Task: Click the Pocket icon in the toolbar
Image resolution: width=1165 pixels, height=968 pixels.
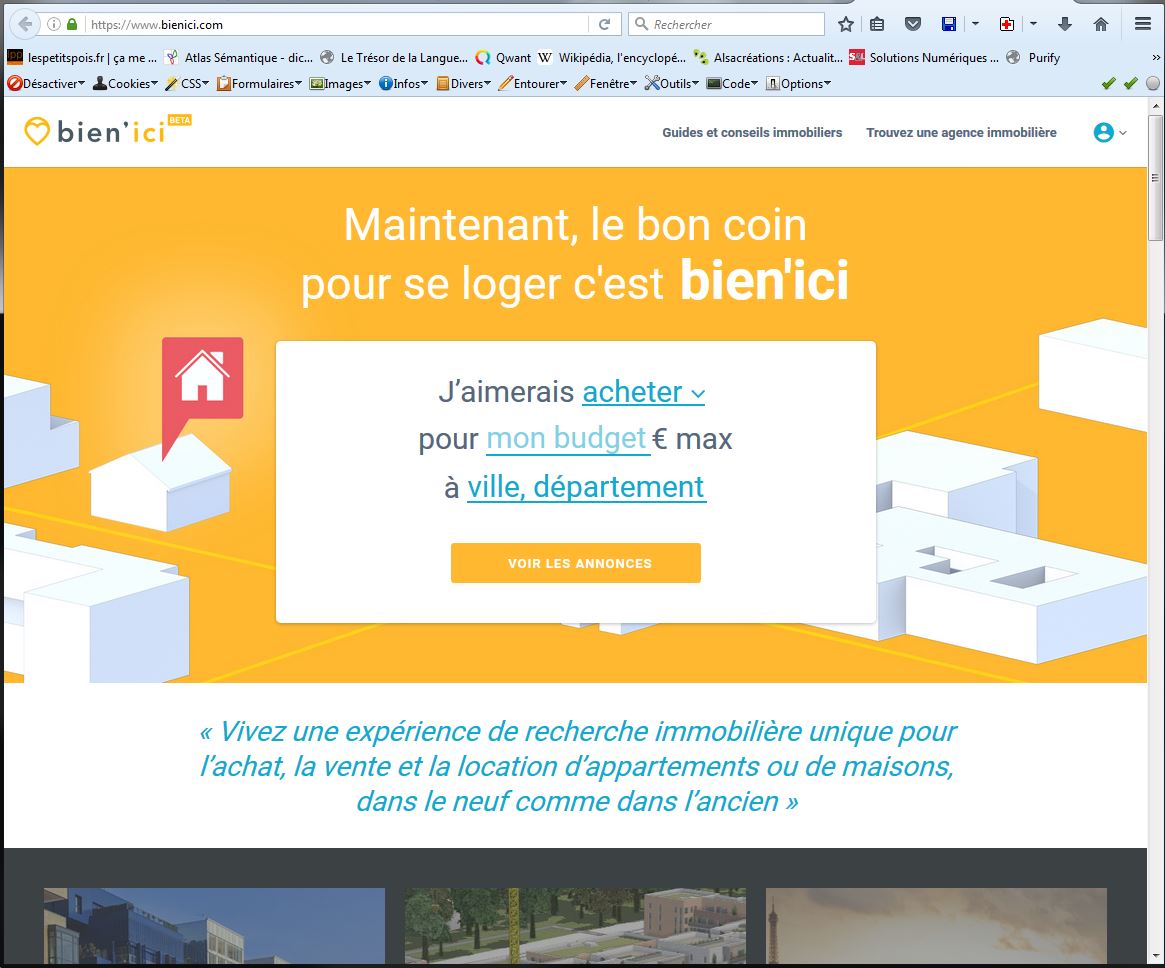Action: (x=912, y=24)
